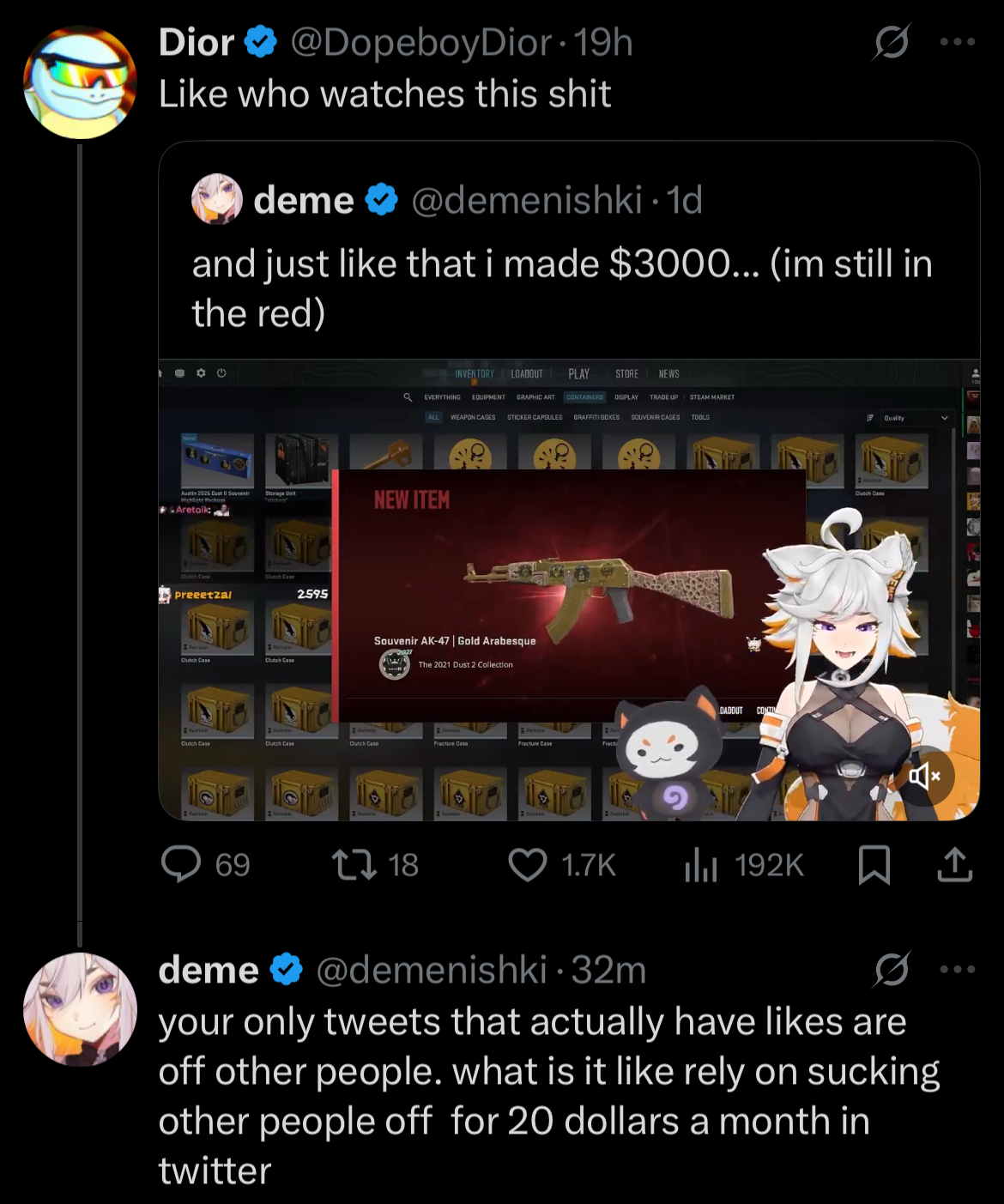The image size is (1004, 1204).
Task: Open Grok icon on deme's reply
Action: 892,970
